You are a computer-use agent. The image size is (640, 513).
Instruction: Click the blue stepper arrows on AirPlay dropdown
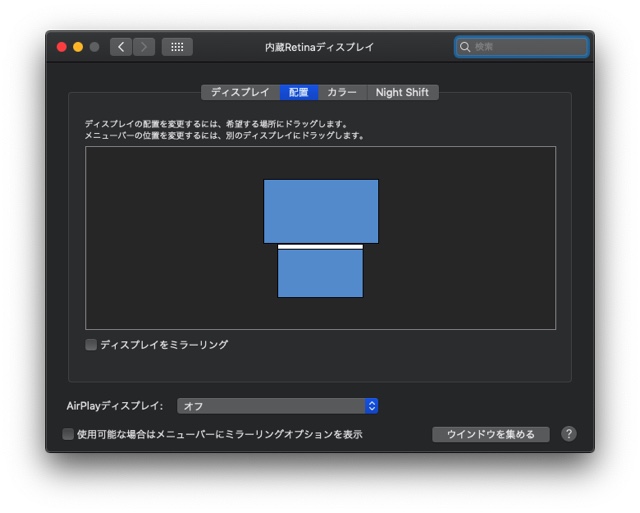coord(371,406)
